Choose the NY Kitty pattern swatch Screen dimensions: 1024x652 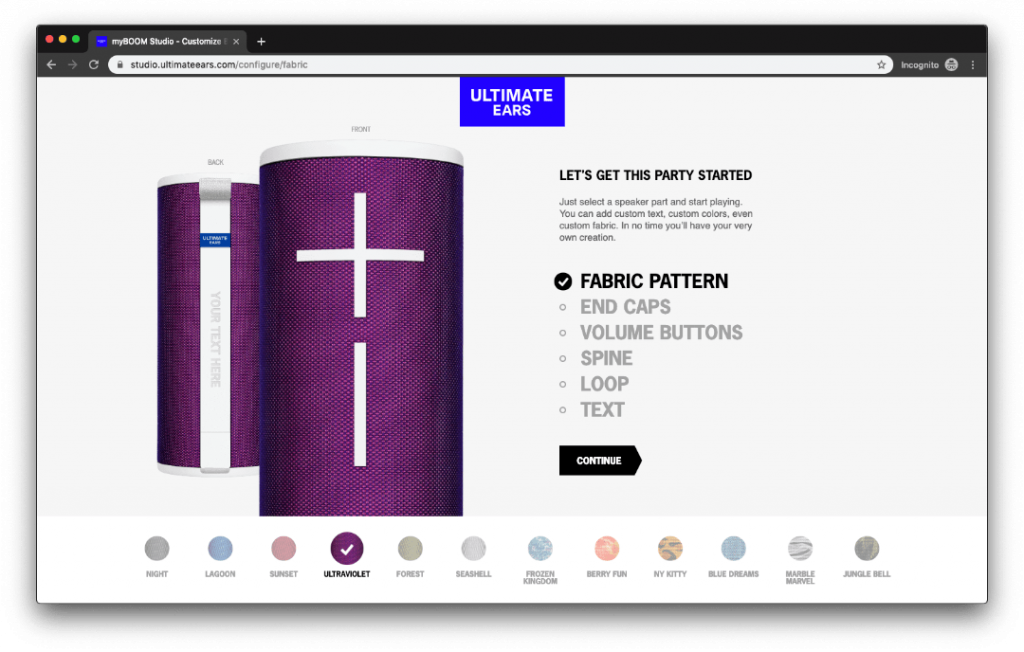pos(670,549)
